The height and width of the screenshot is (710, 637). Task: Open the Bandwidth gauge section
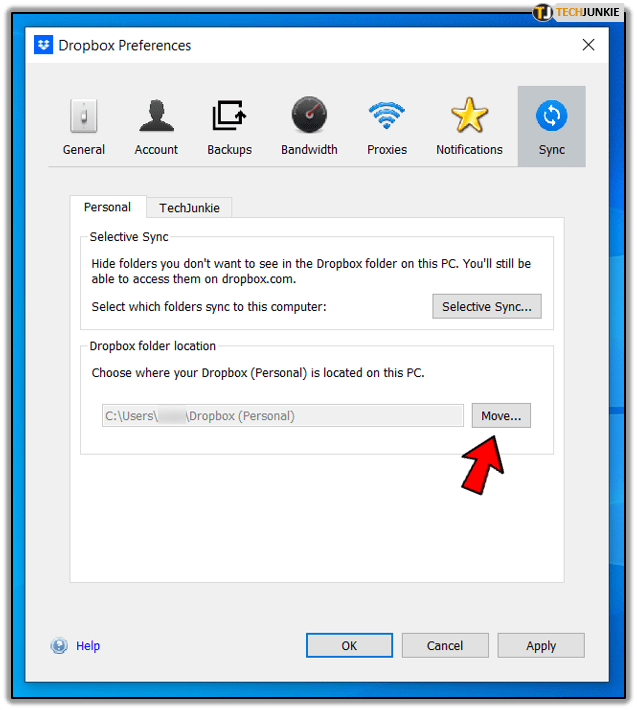coord(309,127)
